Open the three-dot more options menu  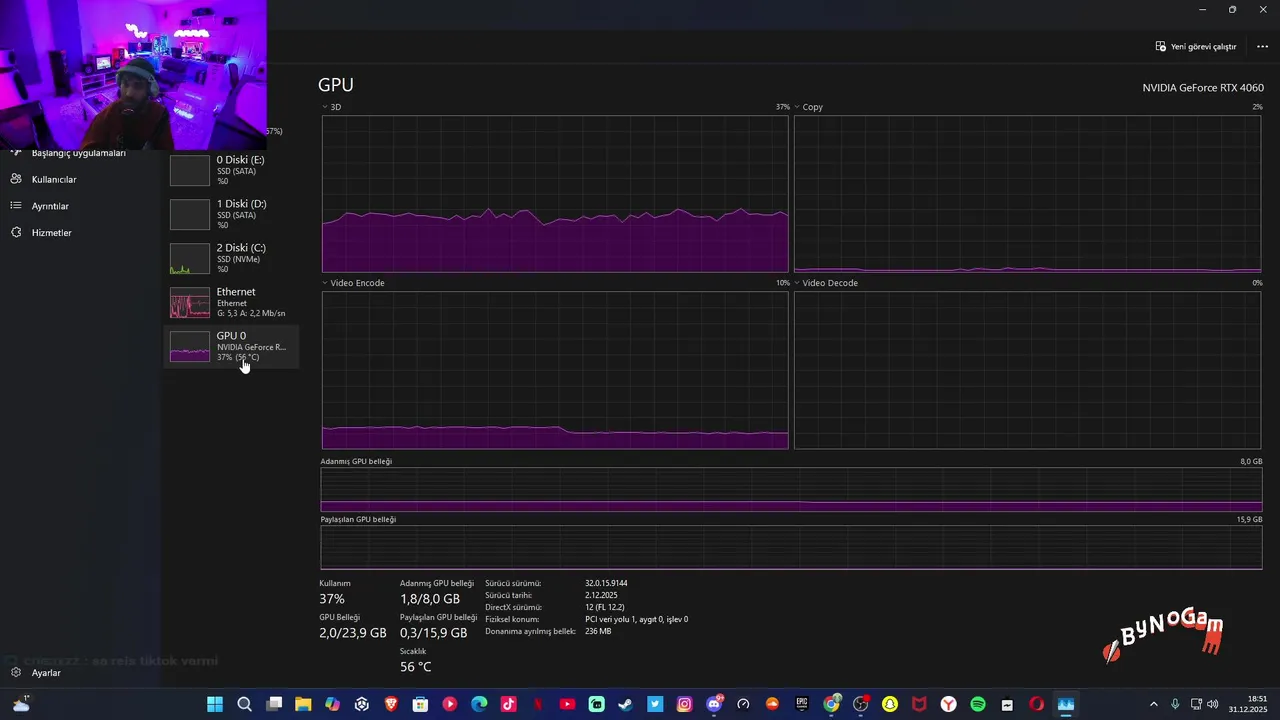pyautogui.click(x=1262, y=46)
